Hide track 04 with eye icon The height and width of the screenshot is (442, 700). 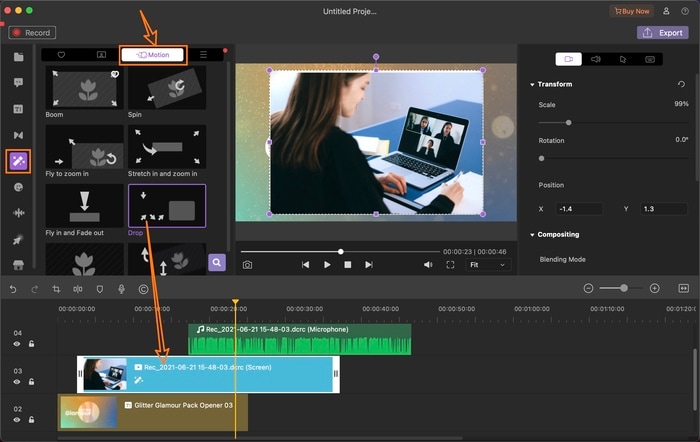pos(17,344)
